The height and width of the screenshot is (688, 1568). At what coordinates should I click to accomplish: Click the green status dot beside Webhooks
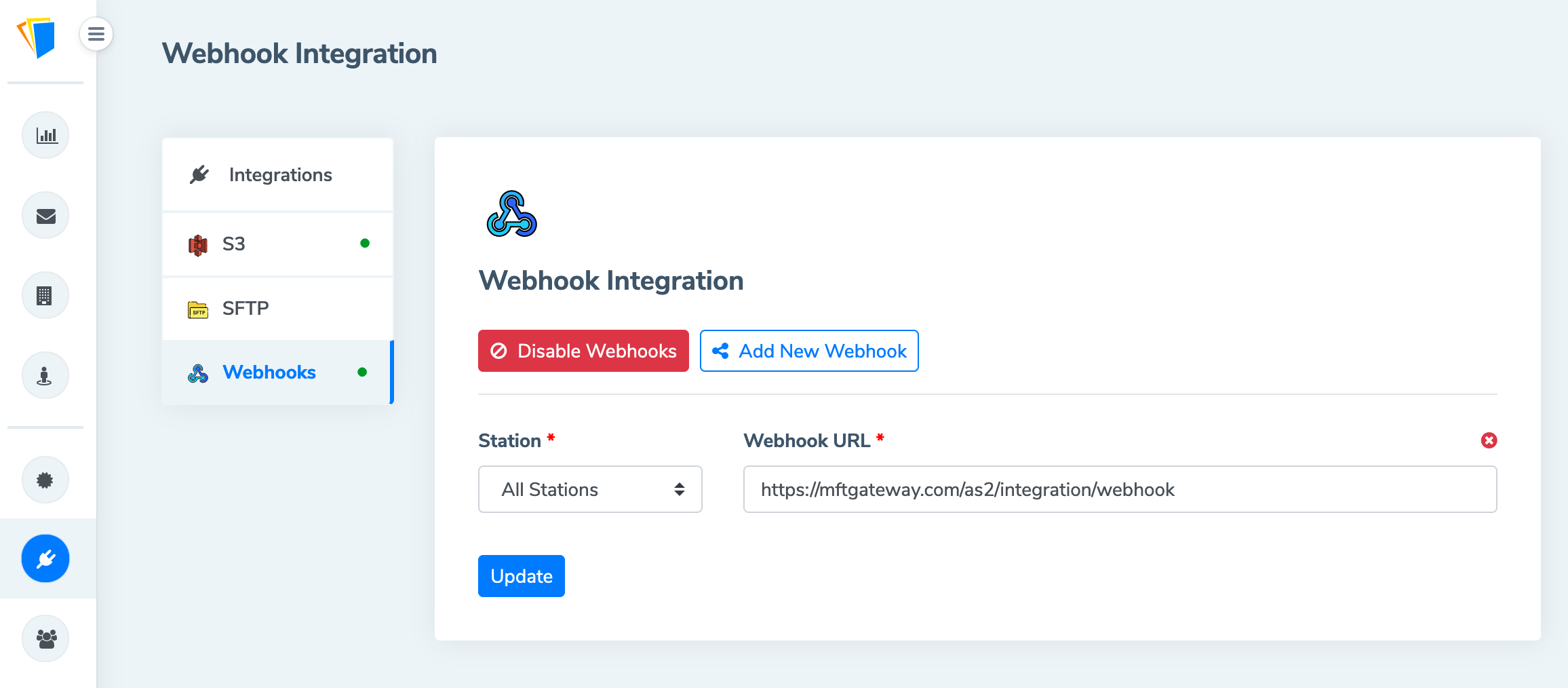pyautogui.click(x=362, y=372)
